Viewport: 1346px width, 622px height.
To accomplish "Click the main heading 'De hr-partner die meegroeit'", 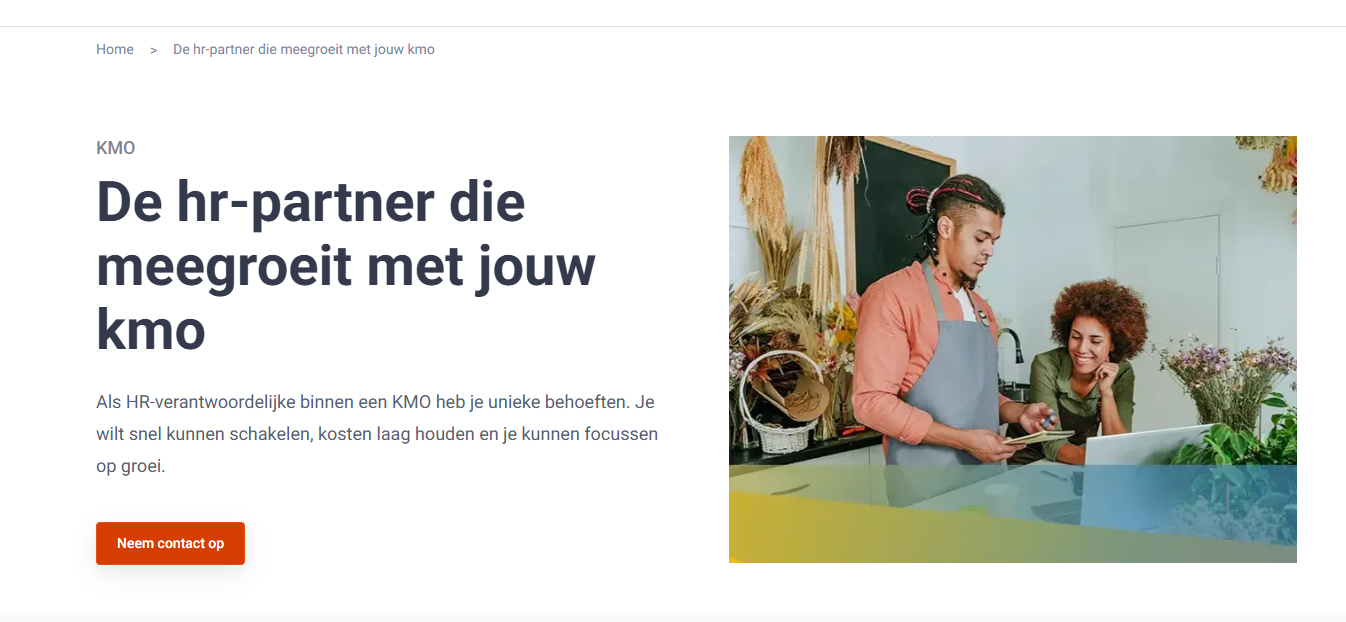I will (346, 265).
